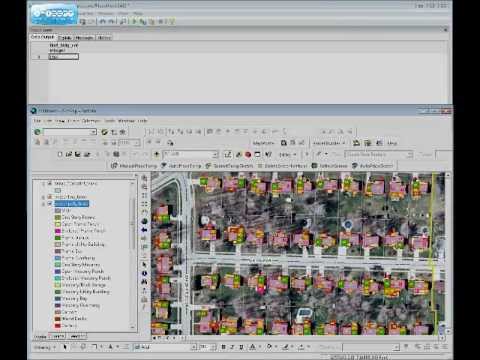Click the 'One Story Frame' legend label
Image resolution: width=480 pixels, height=360 pixels.
click(x=78, y=217)
